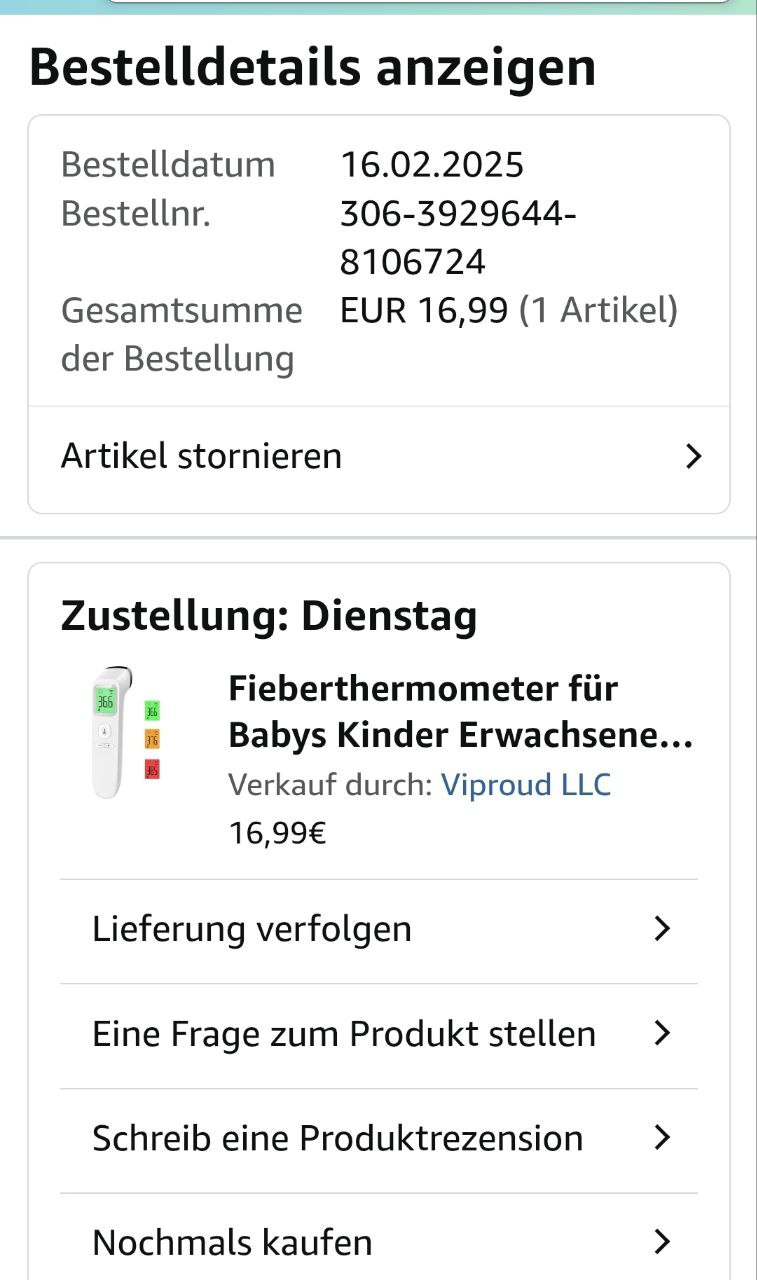Click the order number 306-3929644-8106724
Image resolution: width=757 pixels, height=1280 pixels.
coord(457,238)
